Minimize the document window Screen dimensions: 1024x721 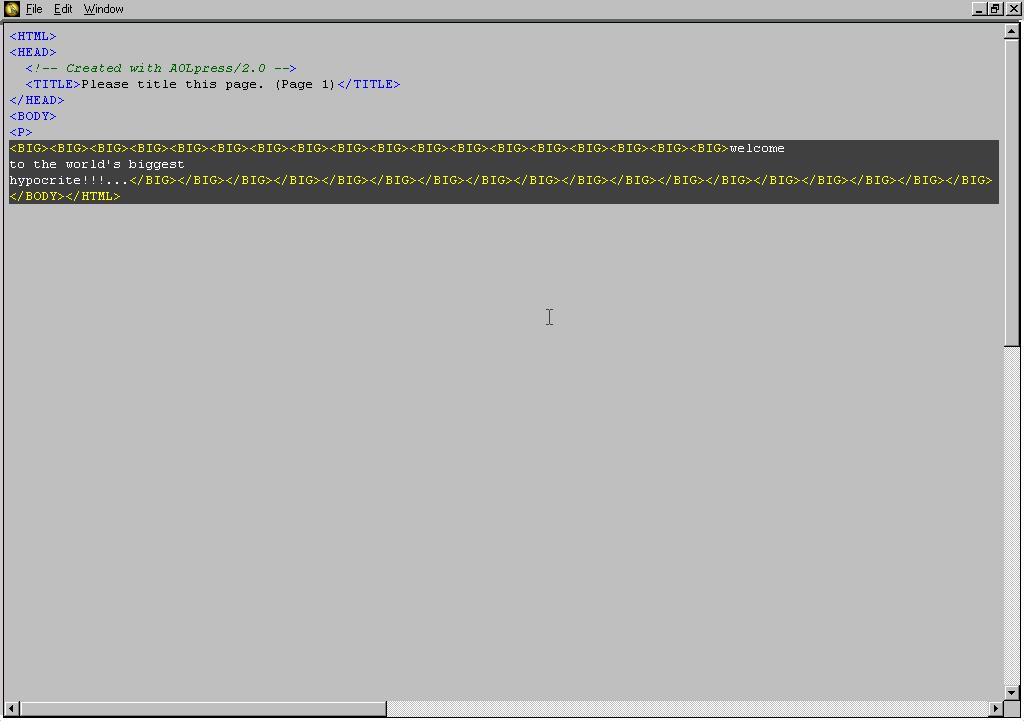(978, 9)
